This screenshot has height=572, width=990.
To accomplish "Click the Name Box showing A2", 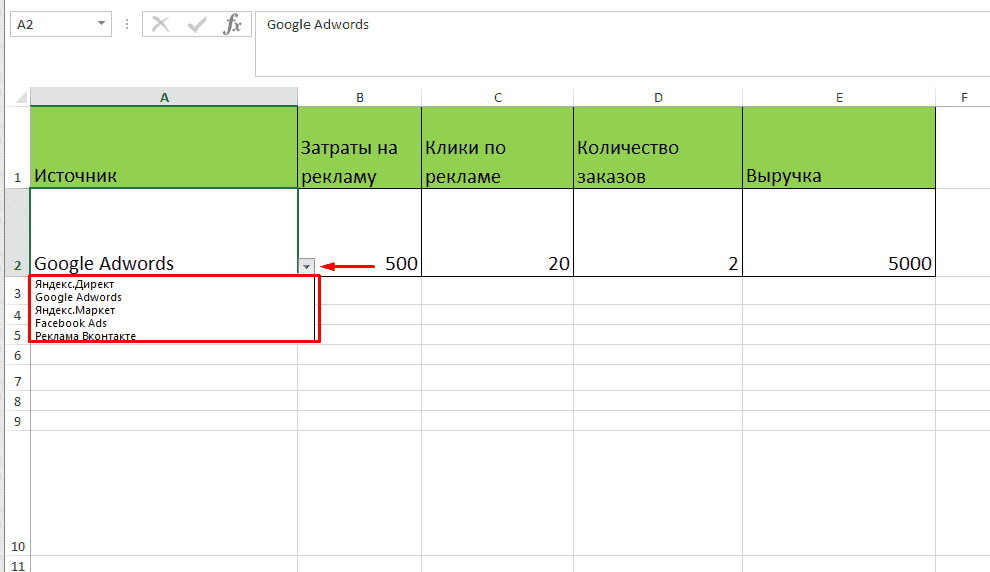I will tap(61, 24).
